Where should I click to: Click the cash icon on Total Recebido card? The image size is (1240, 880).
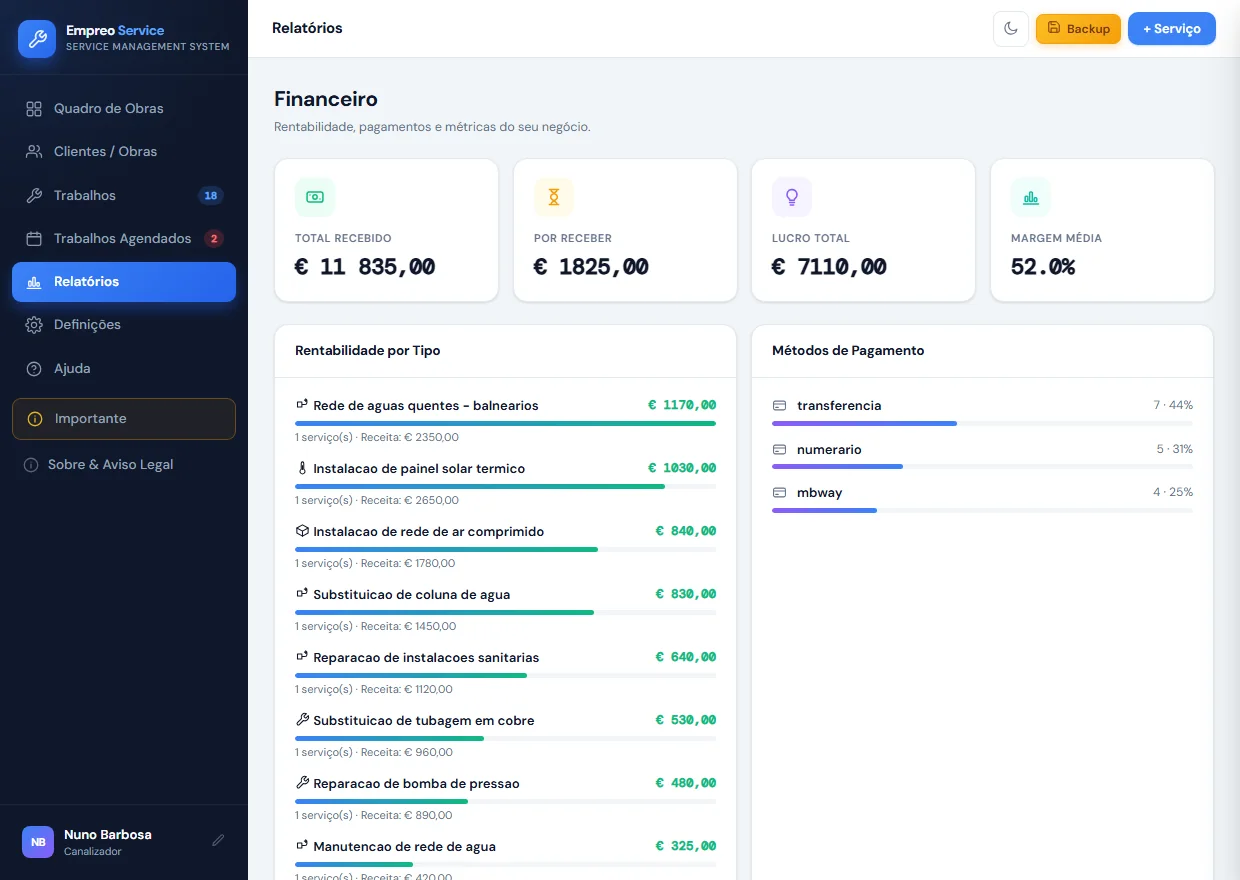tap(314, 197)
